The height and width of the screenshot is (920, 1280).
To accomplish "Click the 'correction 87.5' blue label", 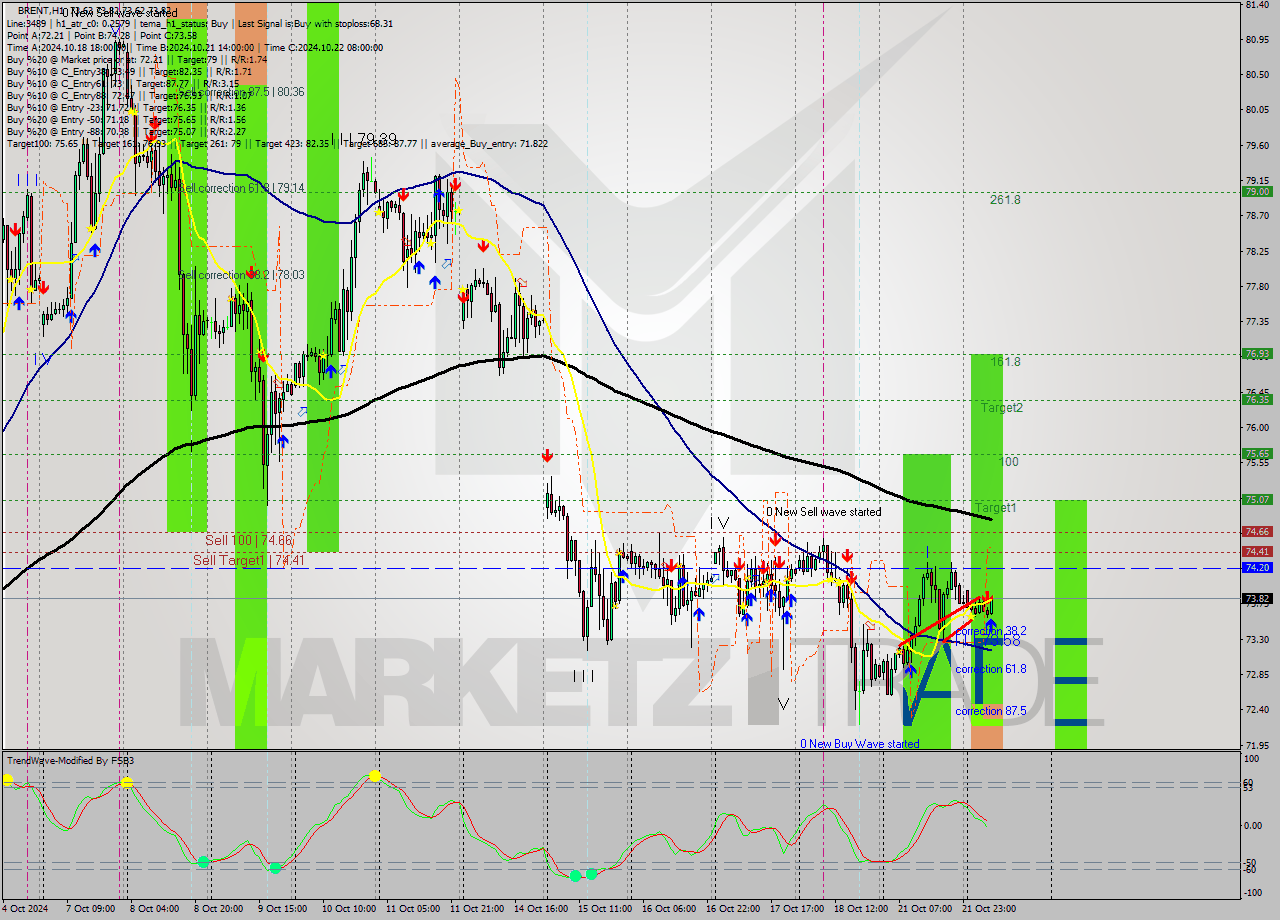I will coord(990,711).
